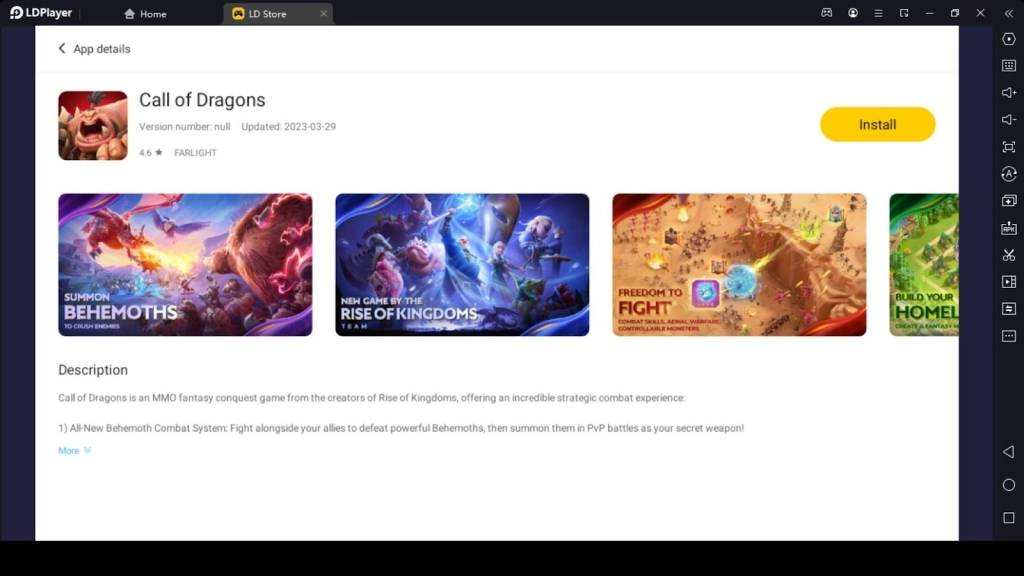Click Updated: 2023-03-29 text
Screen dimensions: 1024x576
coord(289,127)
